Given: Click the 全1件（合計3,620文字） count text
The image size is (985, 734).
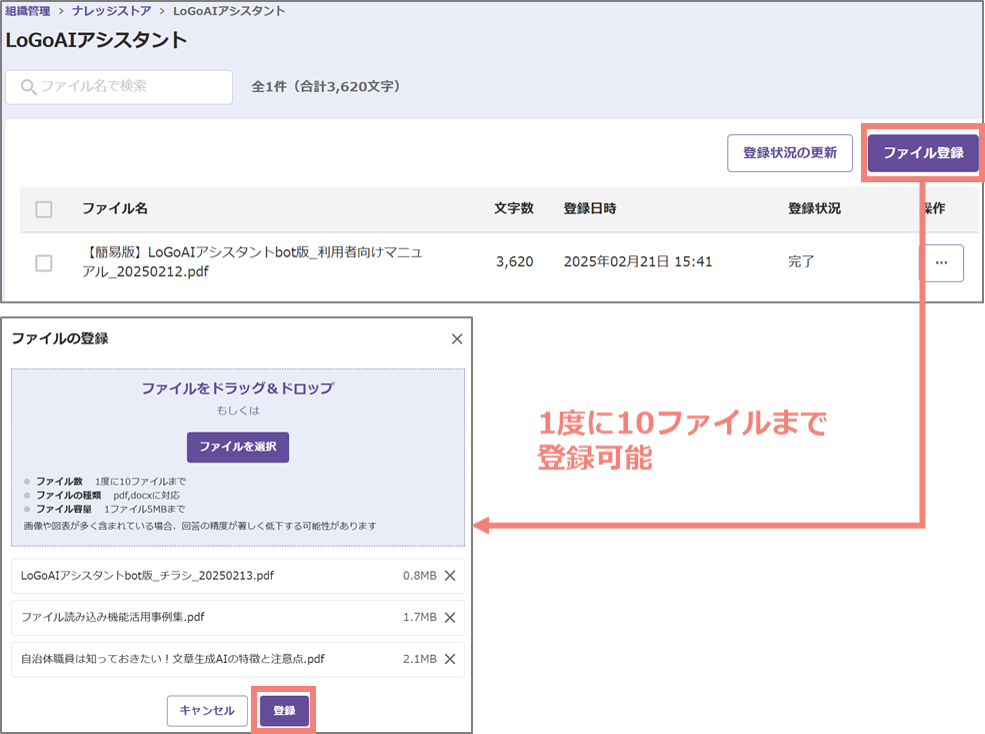Looking at the screenshot, I should (325, 87).
